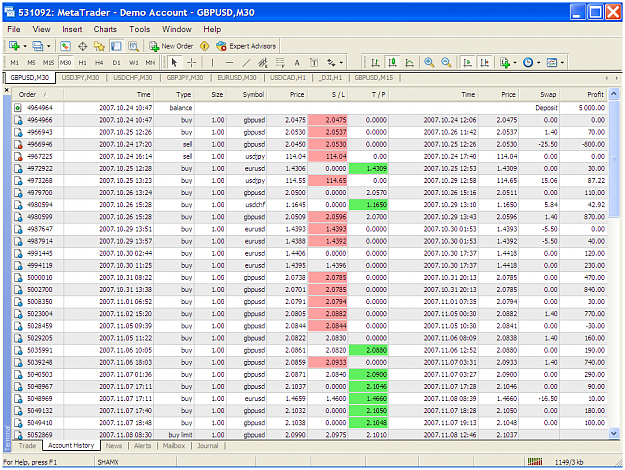Screen dimensions: 625x470
Task: Click the scrollbar down arrow in history
Action: (x=614, y=433)
